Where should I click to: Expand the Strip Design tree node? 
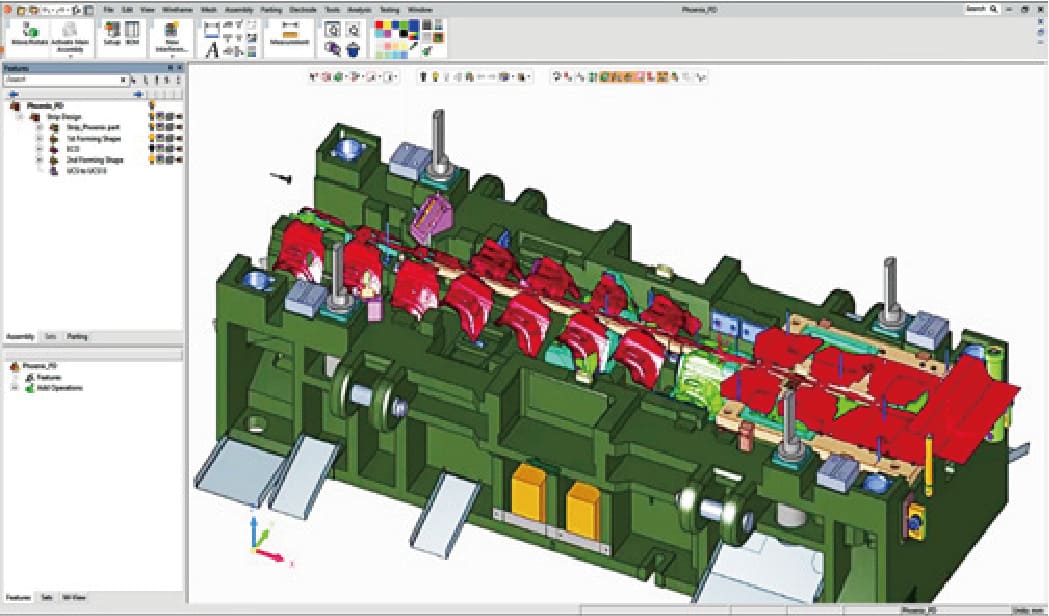click(x=20, y=117)
